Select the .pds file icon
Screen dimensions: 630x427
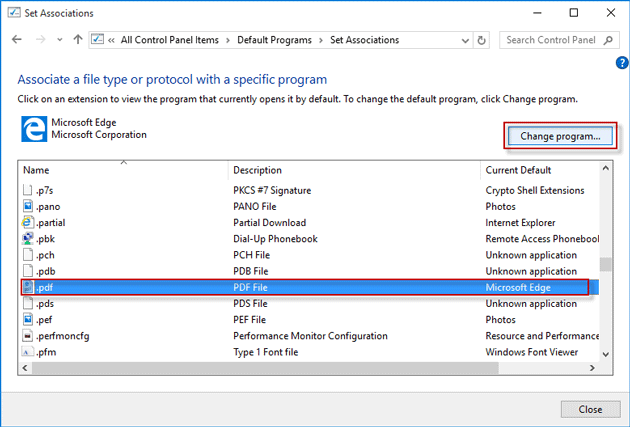coord(27,303)
